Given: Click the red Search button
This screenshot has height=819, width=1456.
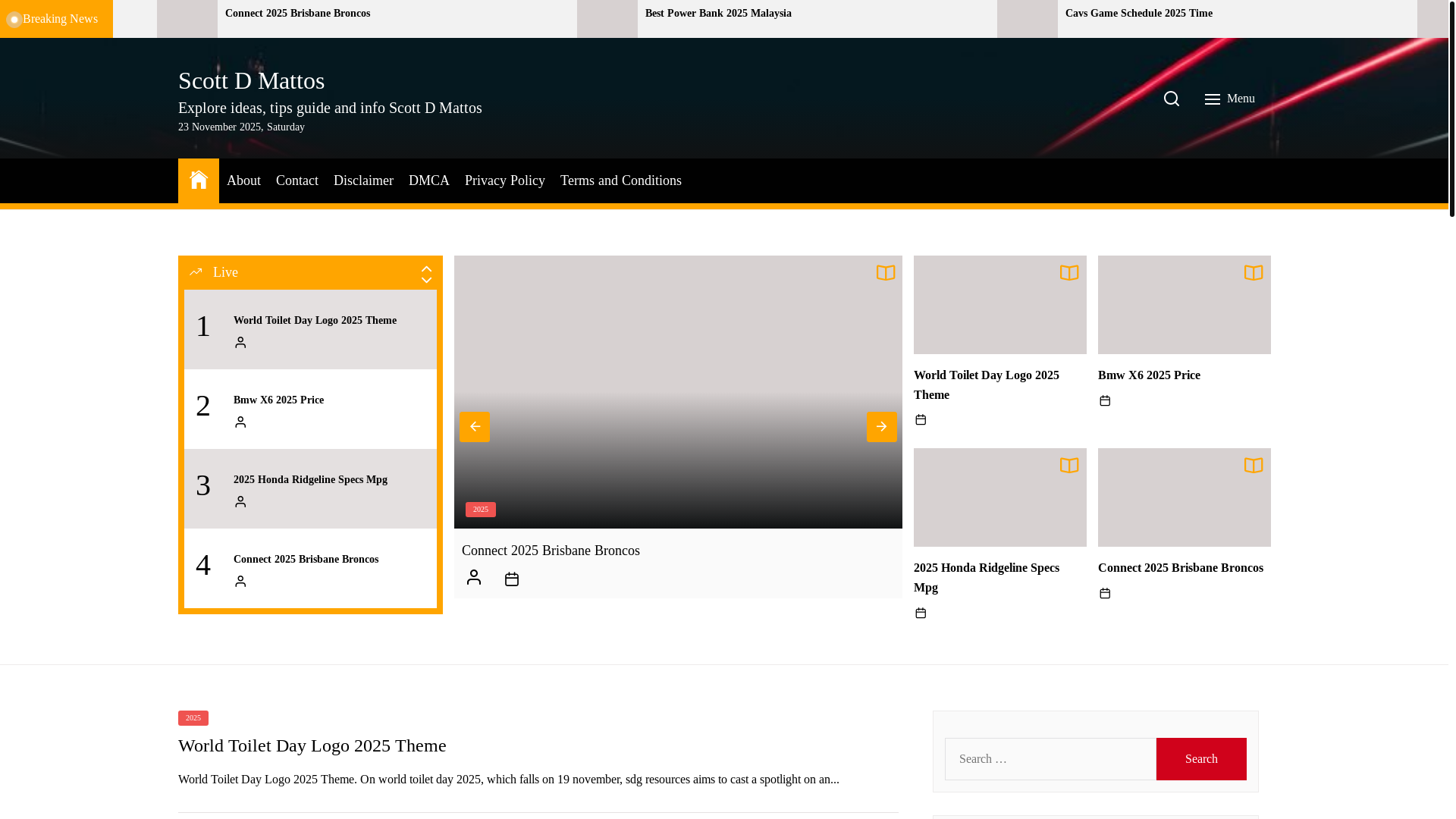Looking at the screenshot, I should tap(1201, 759).
